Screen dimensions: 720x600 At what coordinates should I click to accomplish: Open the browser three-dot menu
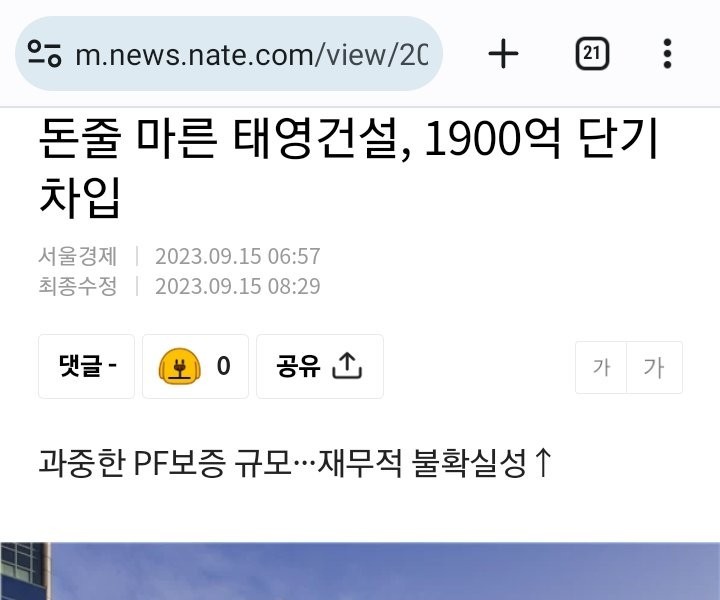[x=667, y=54]
